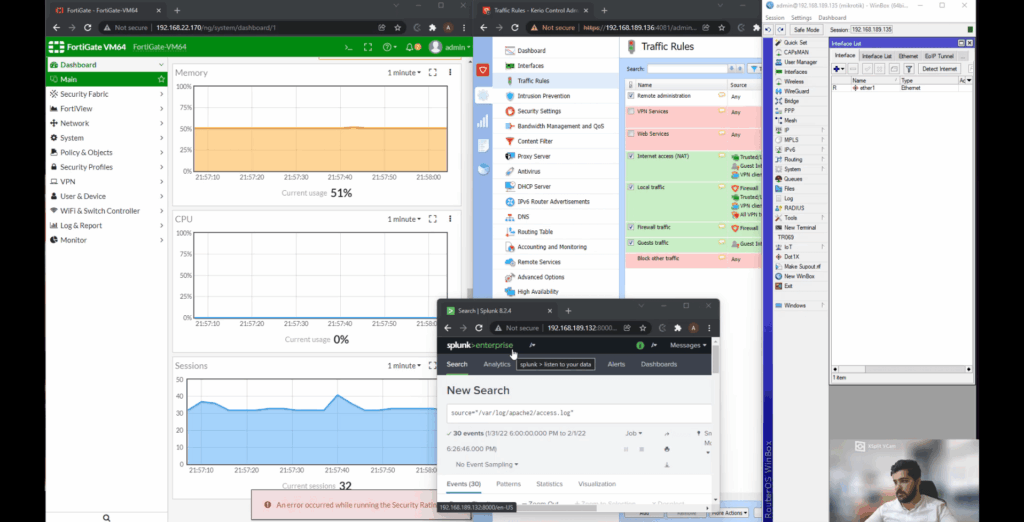The height and width of the screenshot is (522, 1024).
Task: Open the Kerio configuration gear icon
Action: coord(483,95)
